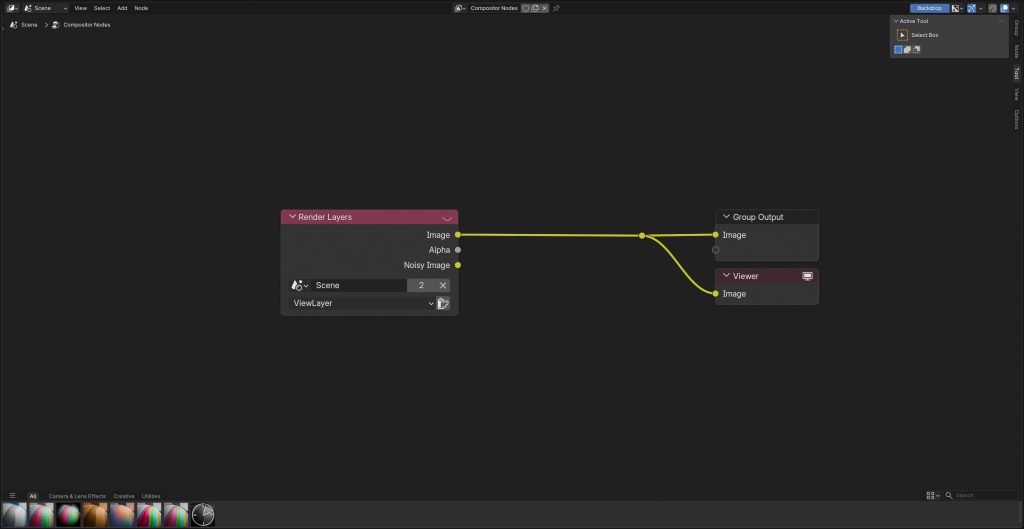Collapse the Group Output node
Viewport: 1024px width, 529px height.
pyautogui.click(x=727, y=217)
